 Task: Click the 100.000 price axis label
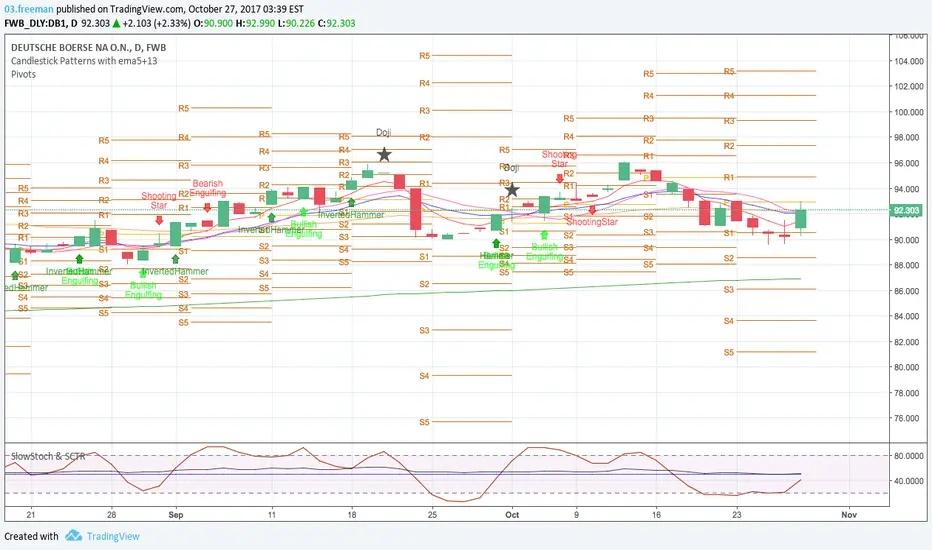coord(909,112)
